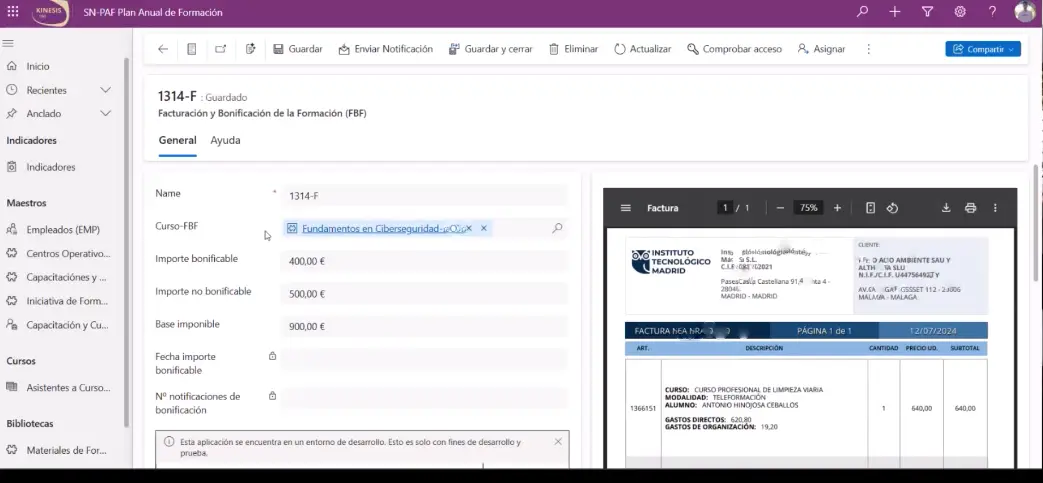
Task: Download the Factura PDF
Action: (x=946, y=208)
